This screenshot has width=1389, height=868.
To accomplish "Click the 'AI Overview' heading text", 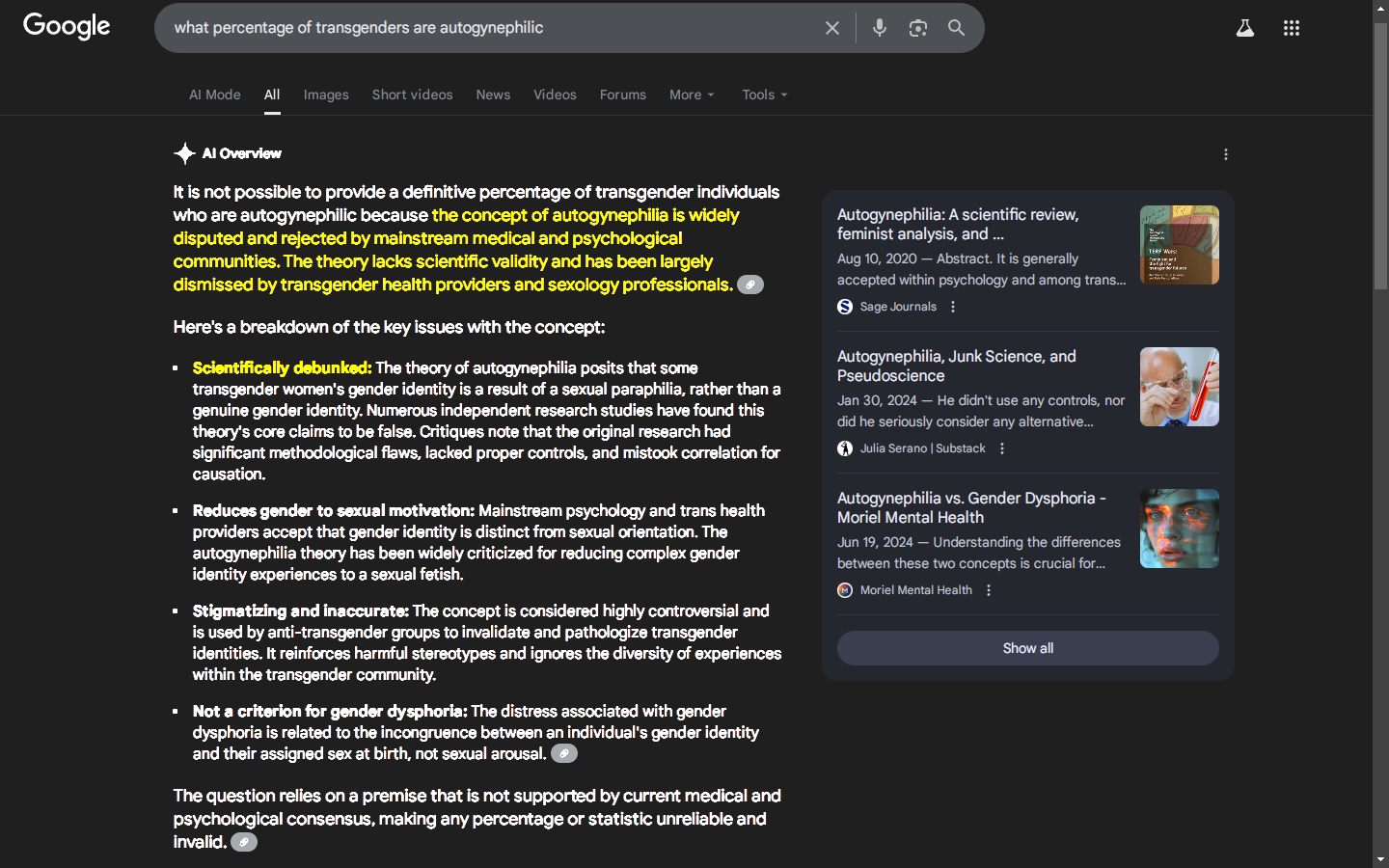I will 242,153.
